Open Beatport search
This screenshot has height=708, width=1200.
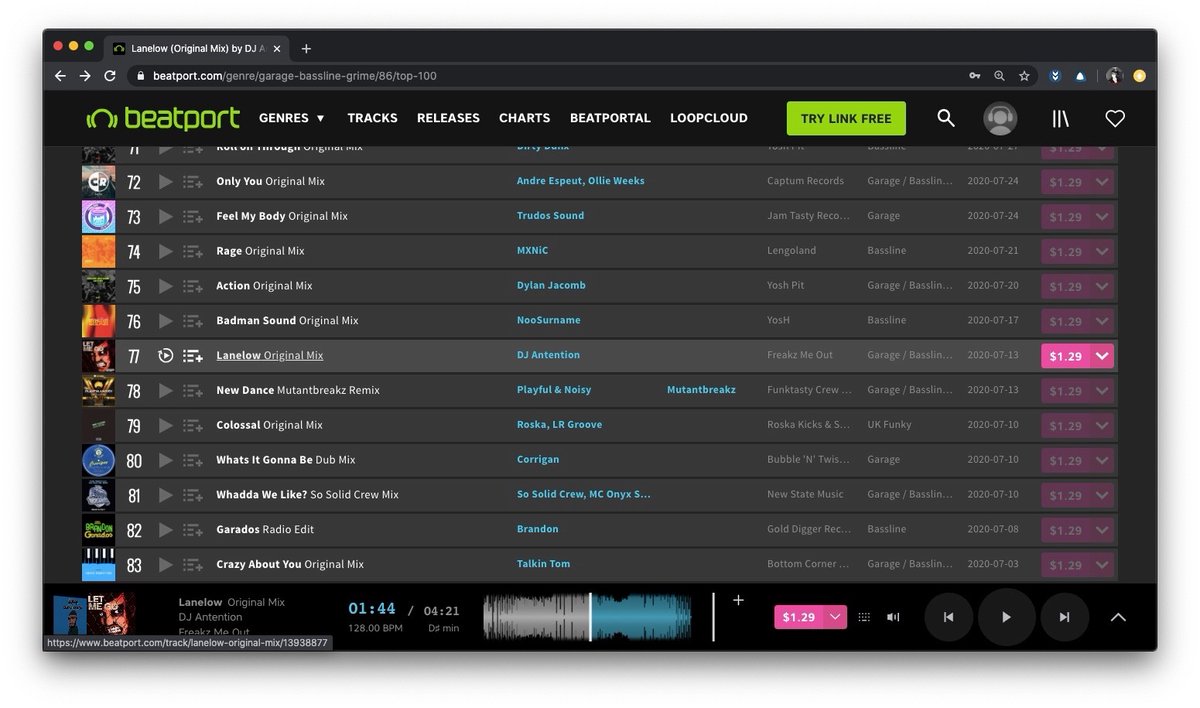946,118
